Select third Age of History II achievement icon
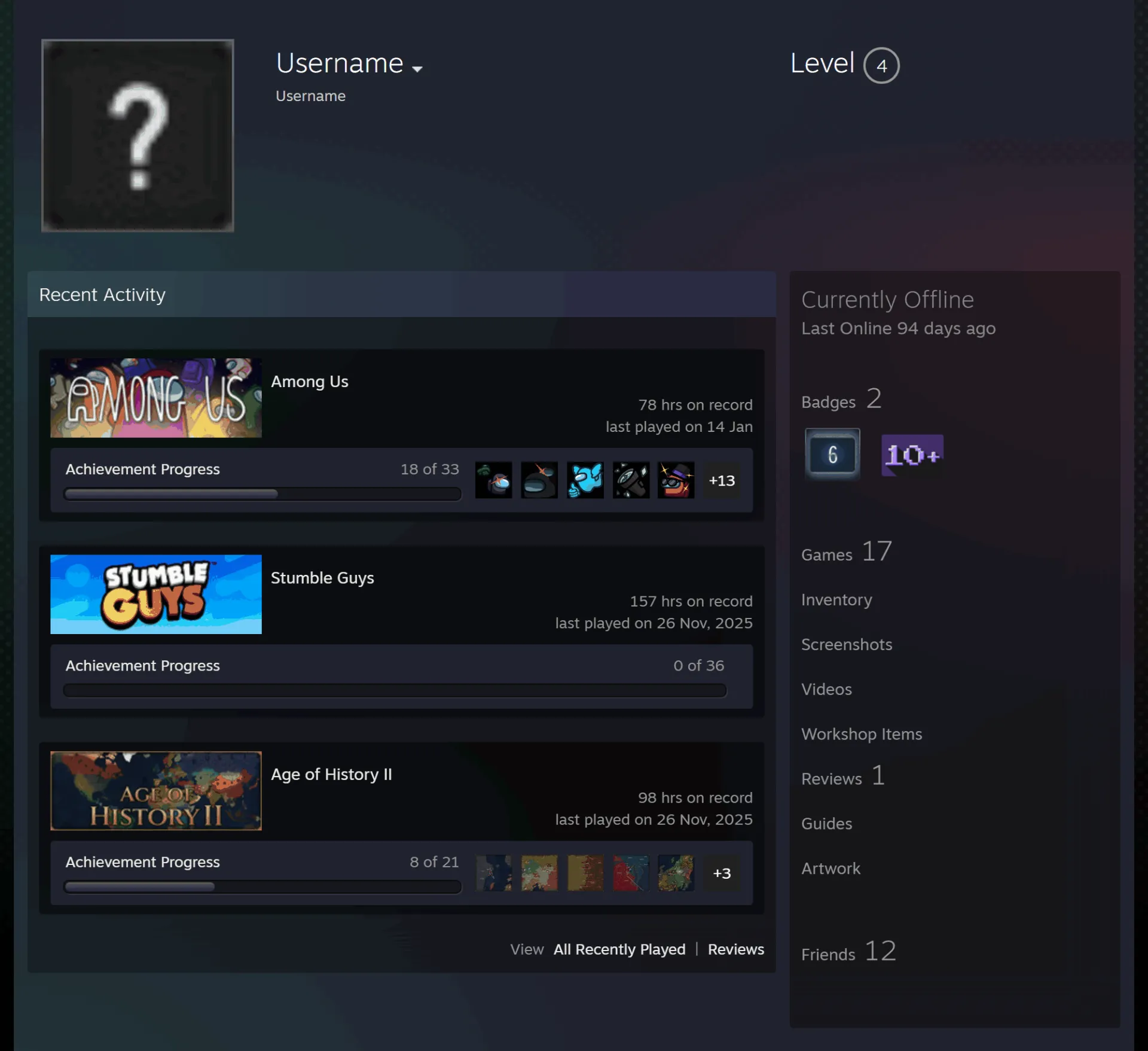The height and width of the screenshot is (1051, 1148). (x=585, y=873)
